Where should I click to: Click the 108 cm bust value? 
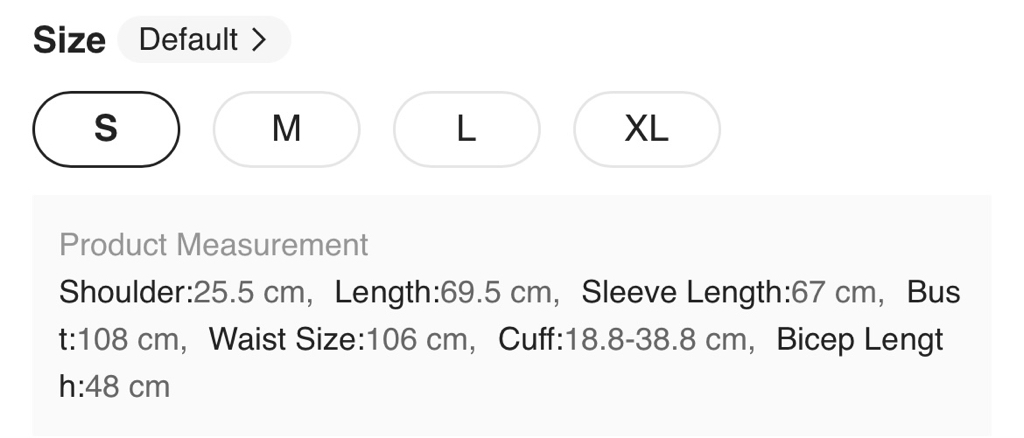(x=128, y=340)
